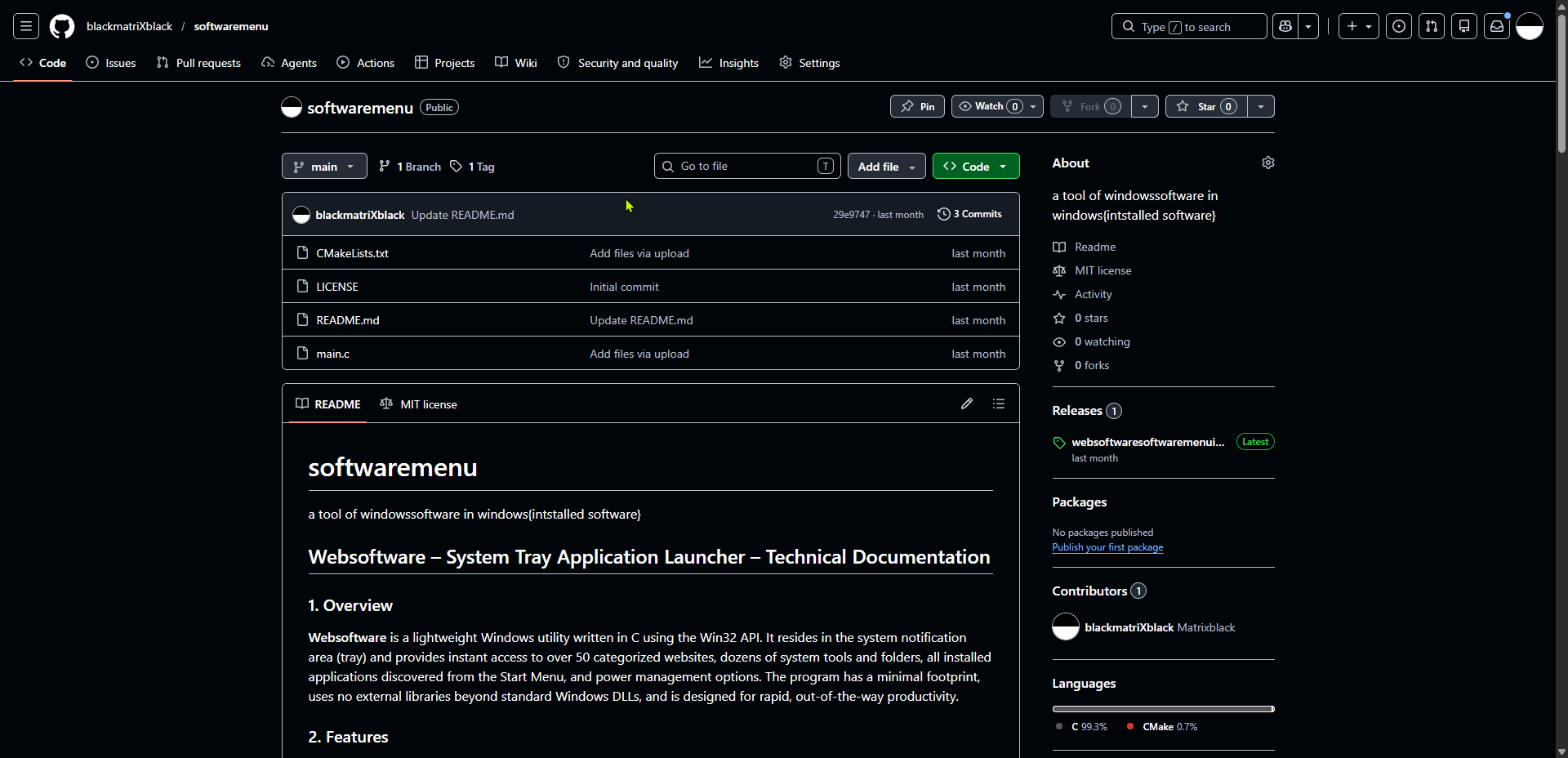Star the softwaremenu repository
Screen dimensions: 1568x758
coord(1207,106)
